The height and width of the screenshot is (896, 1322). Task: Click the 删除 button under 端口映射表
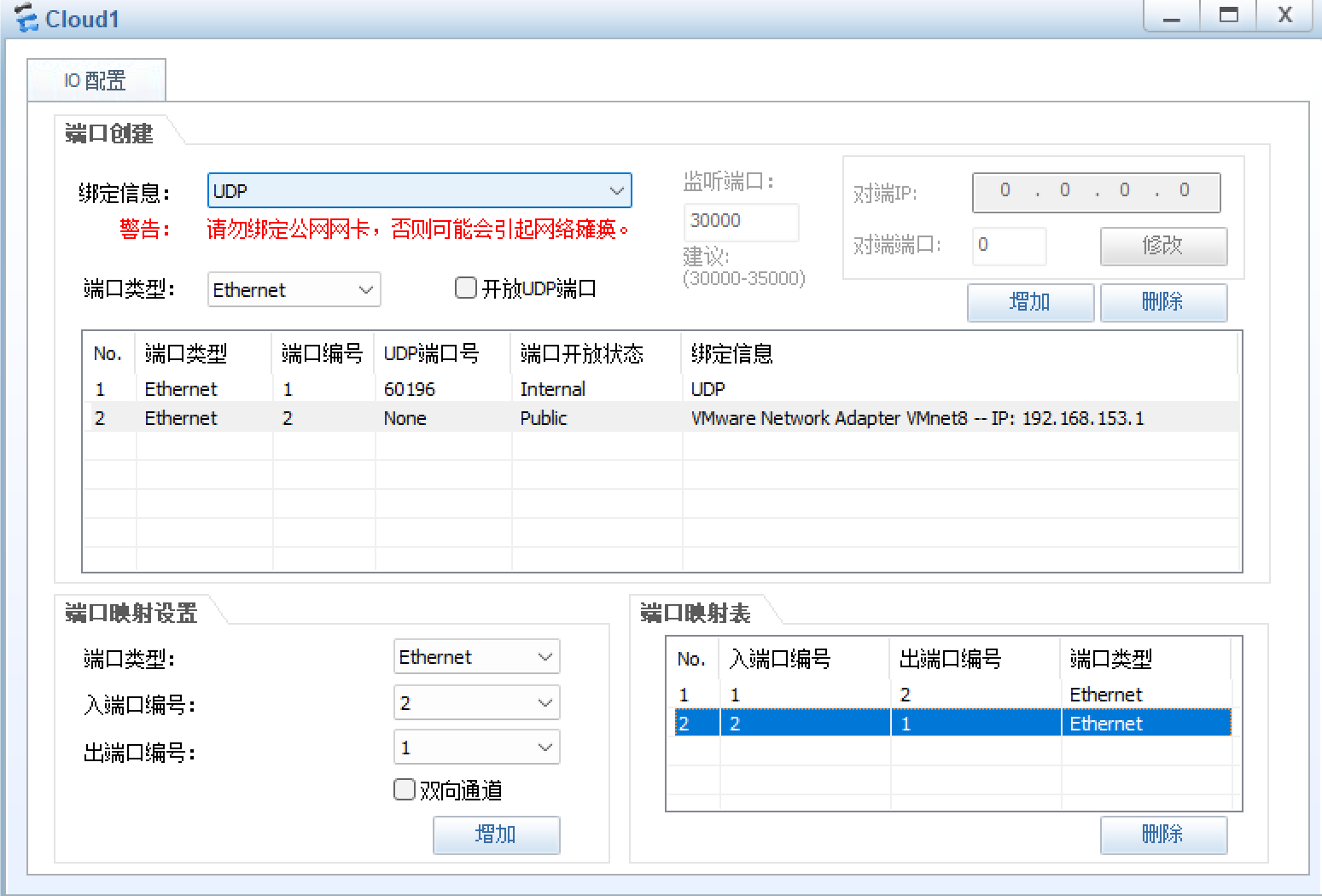[x=1163, y=835]
